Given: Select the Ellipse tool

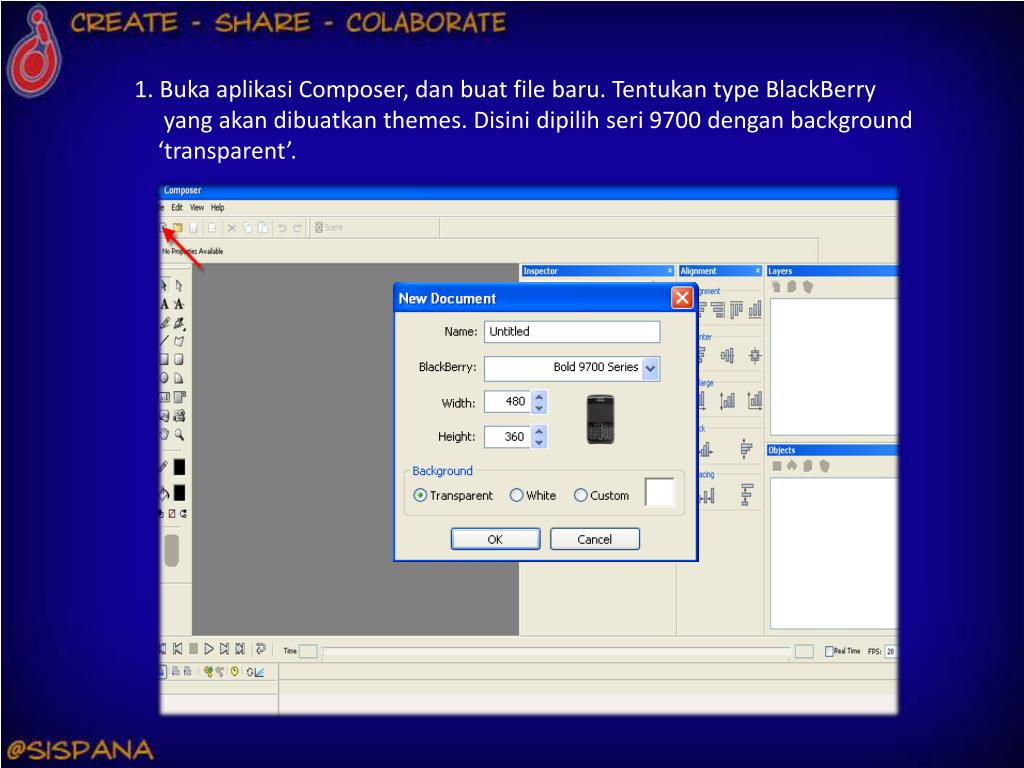Looking at the screenshot, I should pos(165,378).
